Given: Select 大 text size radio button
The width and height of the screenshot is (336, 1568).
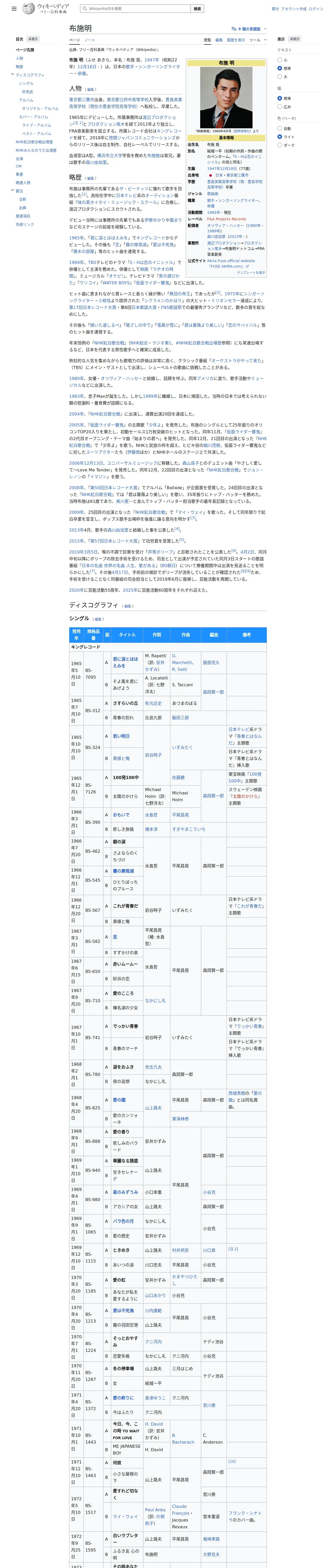Looking at the screenshot, I should [280, 77].
